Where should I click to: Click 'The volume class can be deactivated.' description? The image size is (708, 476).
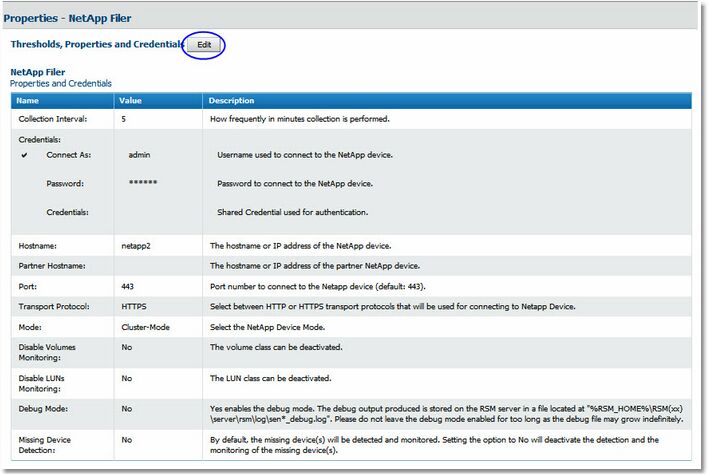pos(276,347)
